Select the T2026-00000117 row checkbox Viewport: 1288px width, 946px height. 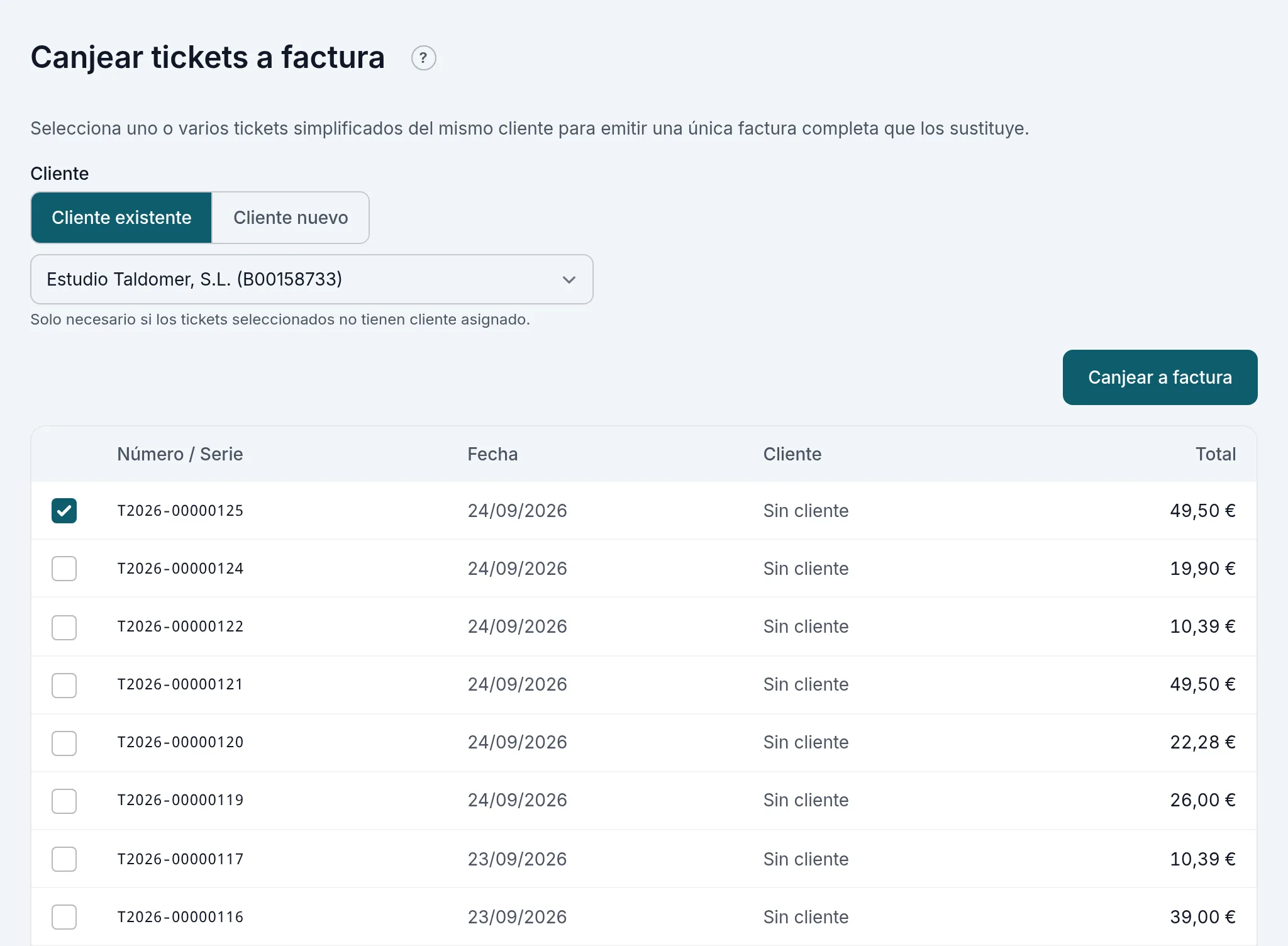[64, 859]
